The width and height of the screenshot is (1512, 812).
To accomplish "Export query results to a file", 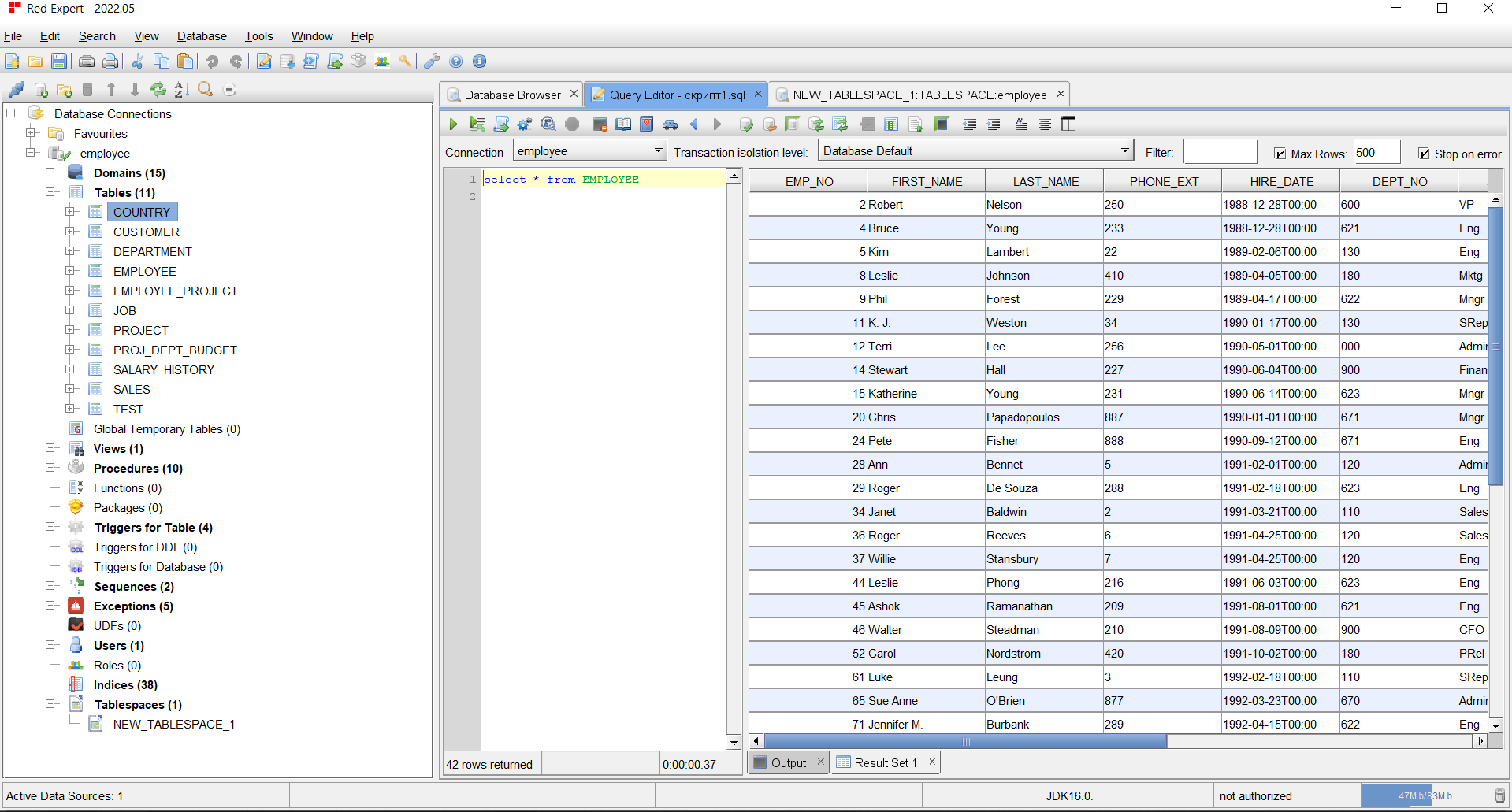I will coord(916,124).
